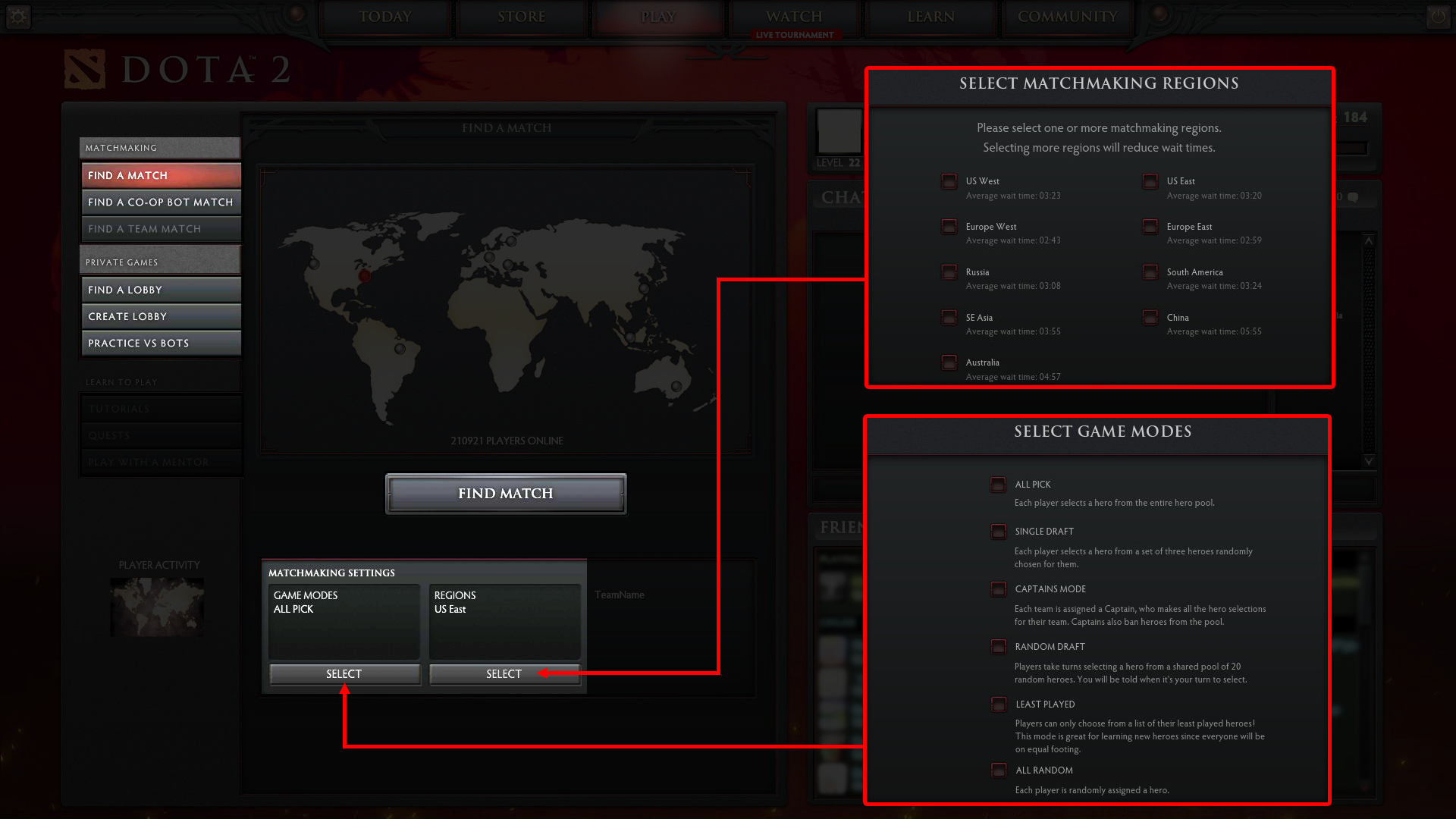Click the Dota 2 logo icon
1456x819 pixels.
click(80, 68)
